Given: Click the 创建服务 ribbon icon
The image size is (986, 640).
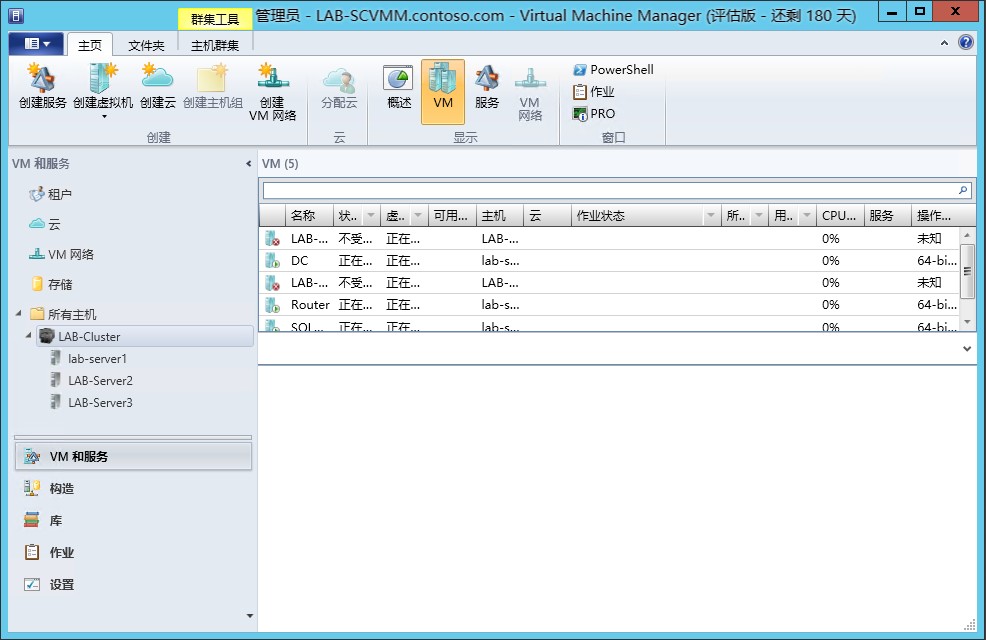Looking at the screenshot, I should [42, 87].
